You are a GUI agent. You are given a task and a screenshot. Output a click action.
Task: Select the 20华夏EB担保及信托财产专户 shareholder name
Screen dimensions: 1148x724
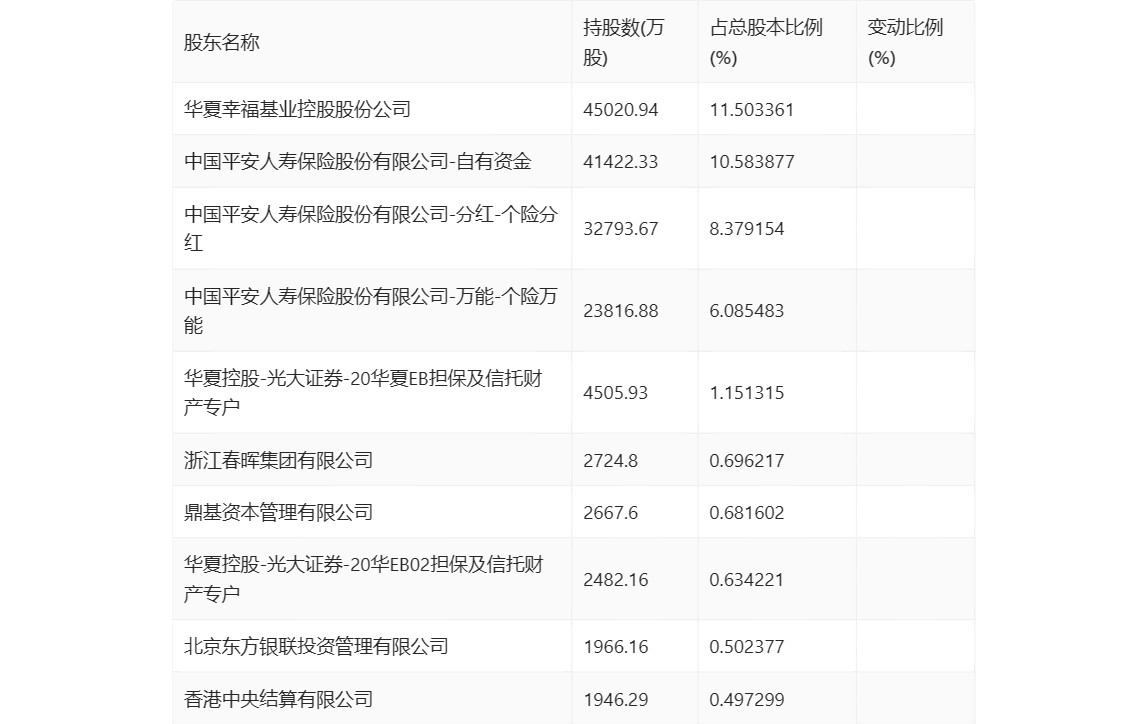pyautogui.click(x=363, y=392)
